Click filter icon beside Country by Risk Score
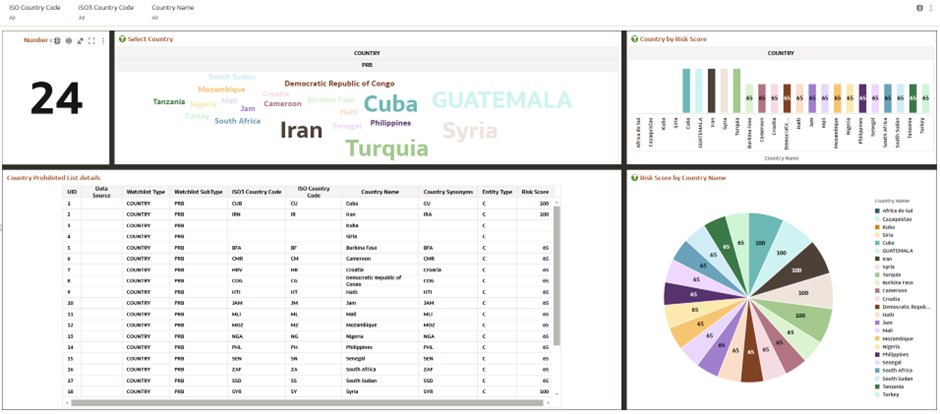 [635, 39]
